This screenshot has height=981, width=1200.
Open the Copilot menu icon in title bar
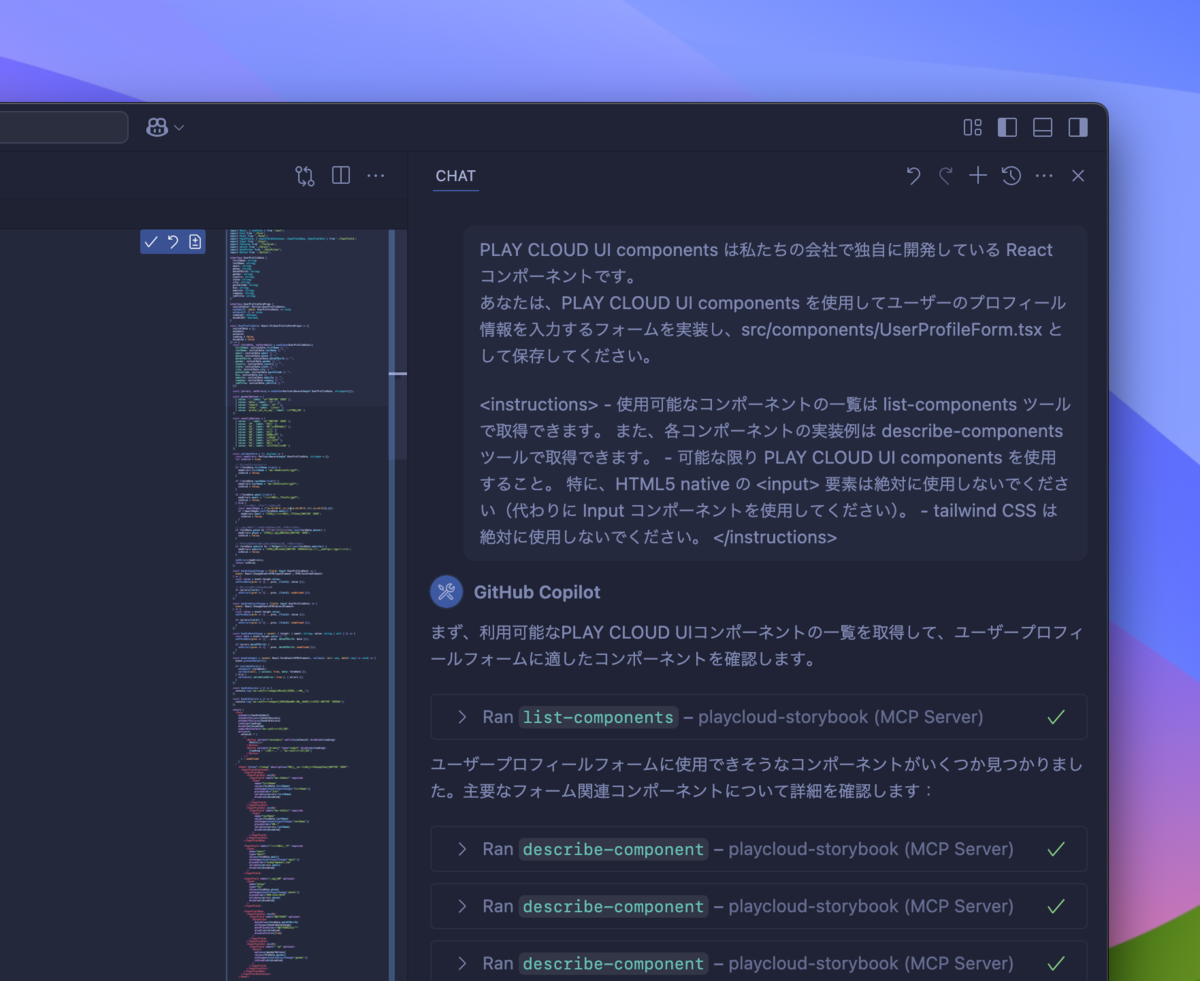coord(157,127)
